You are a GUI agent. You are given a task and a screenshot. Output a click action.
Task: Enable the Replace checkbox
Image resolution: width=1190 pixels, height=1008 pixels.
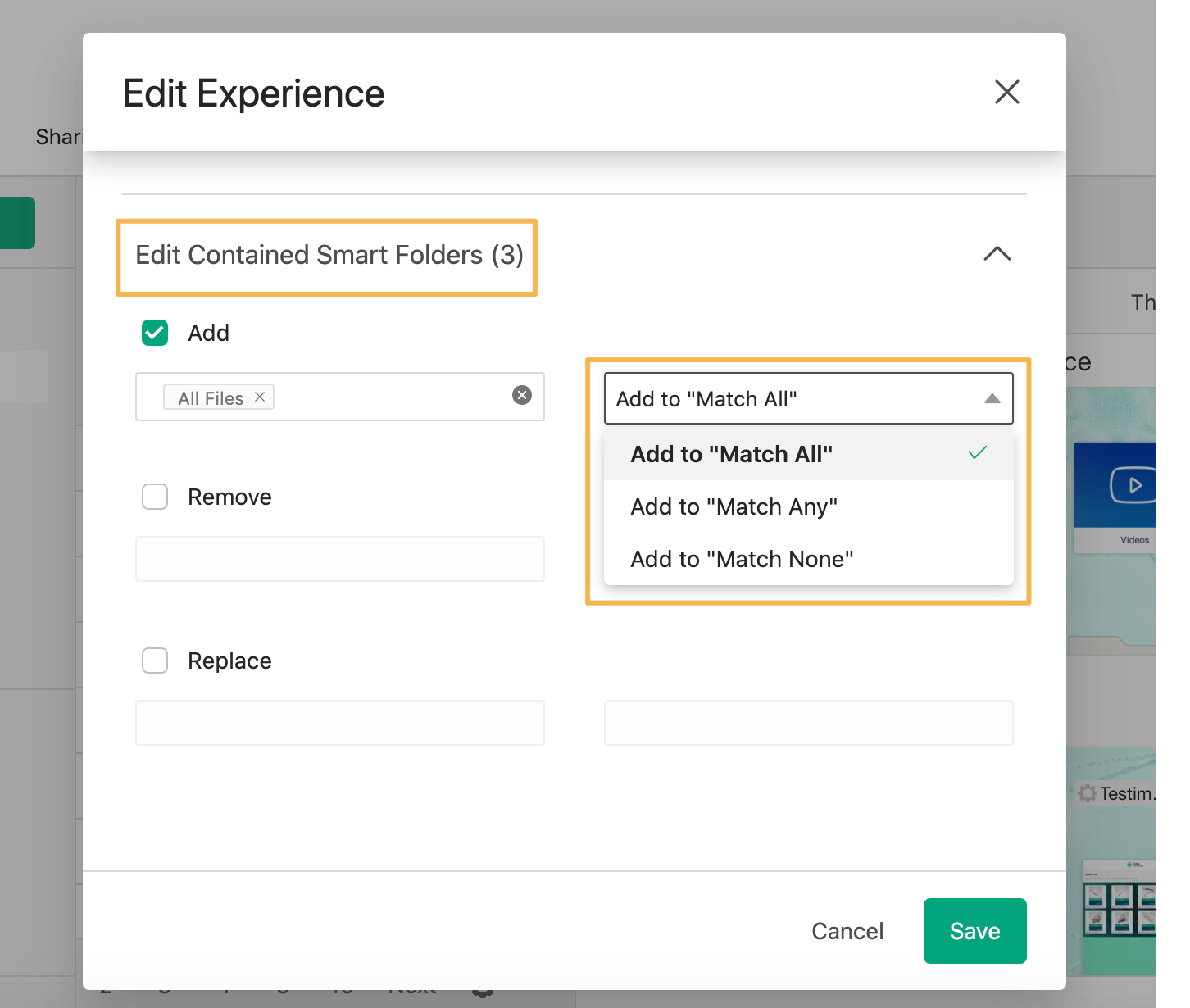(155, 661)
